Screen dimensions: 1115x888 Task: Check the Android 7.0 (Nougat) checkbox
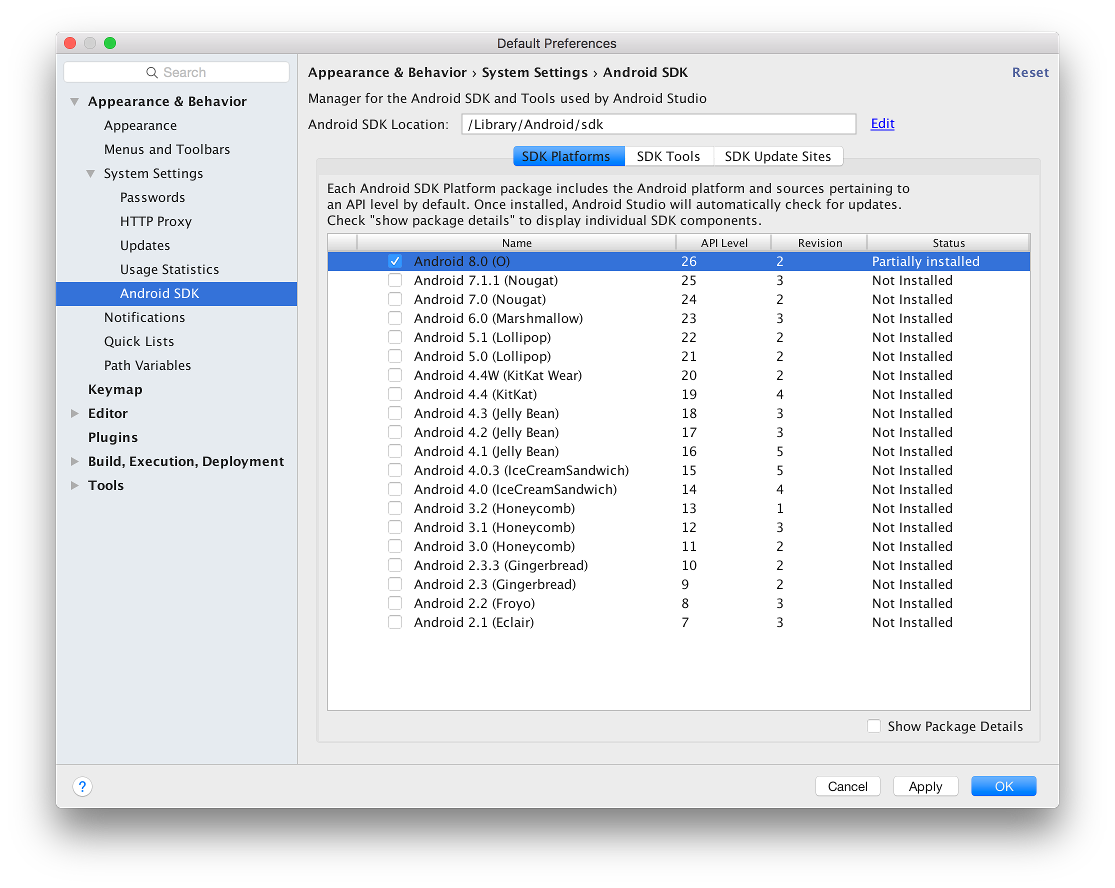click(395, 299)
